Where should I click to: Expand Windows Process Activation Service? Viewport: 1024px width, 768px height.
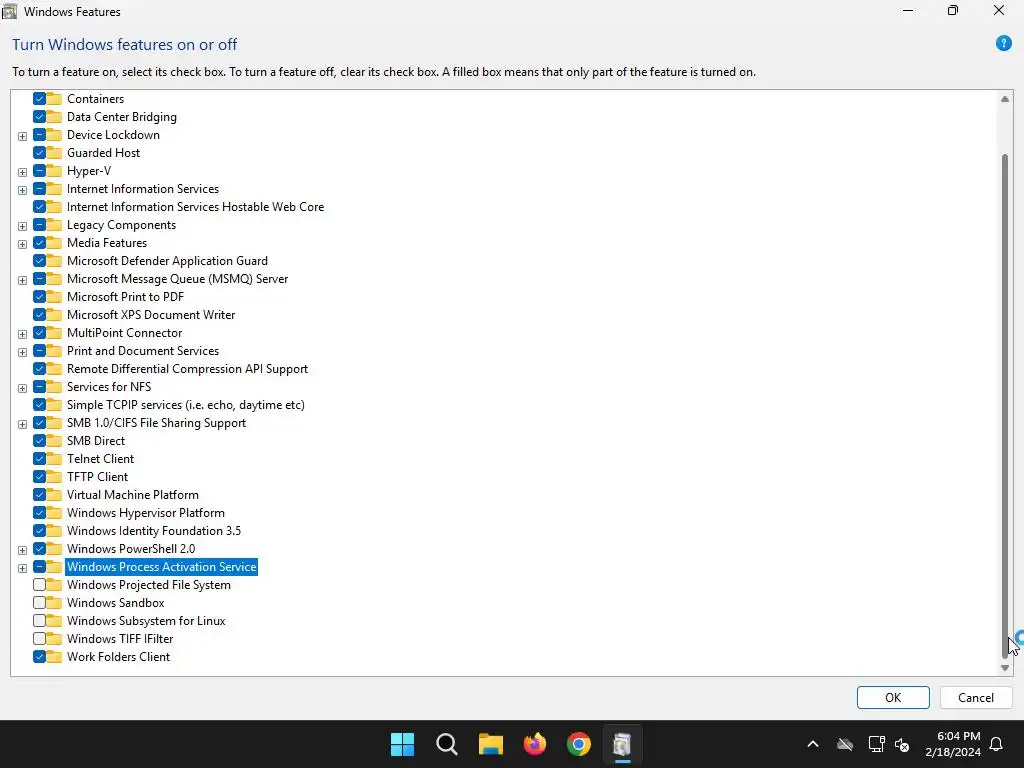(x=22, y=568)
